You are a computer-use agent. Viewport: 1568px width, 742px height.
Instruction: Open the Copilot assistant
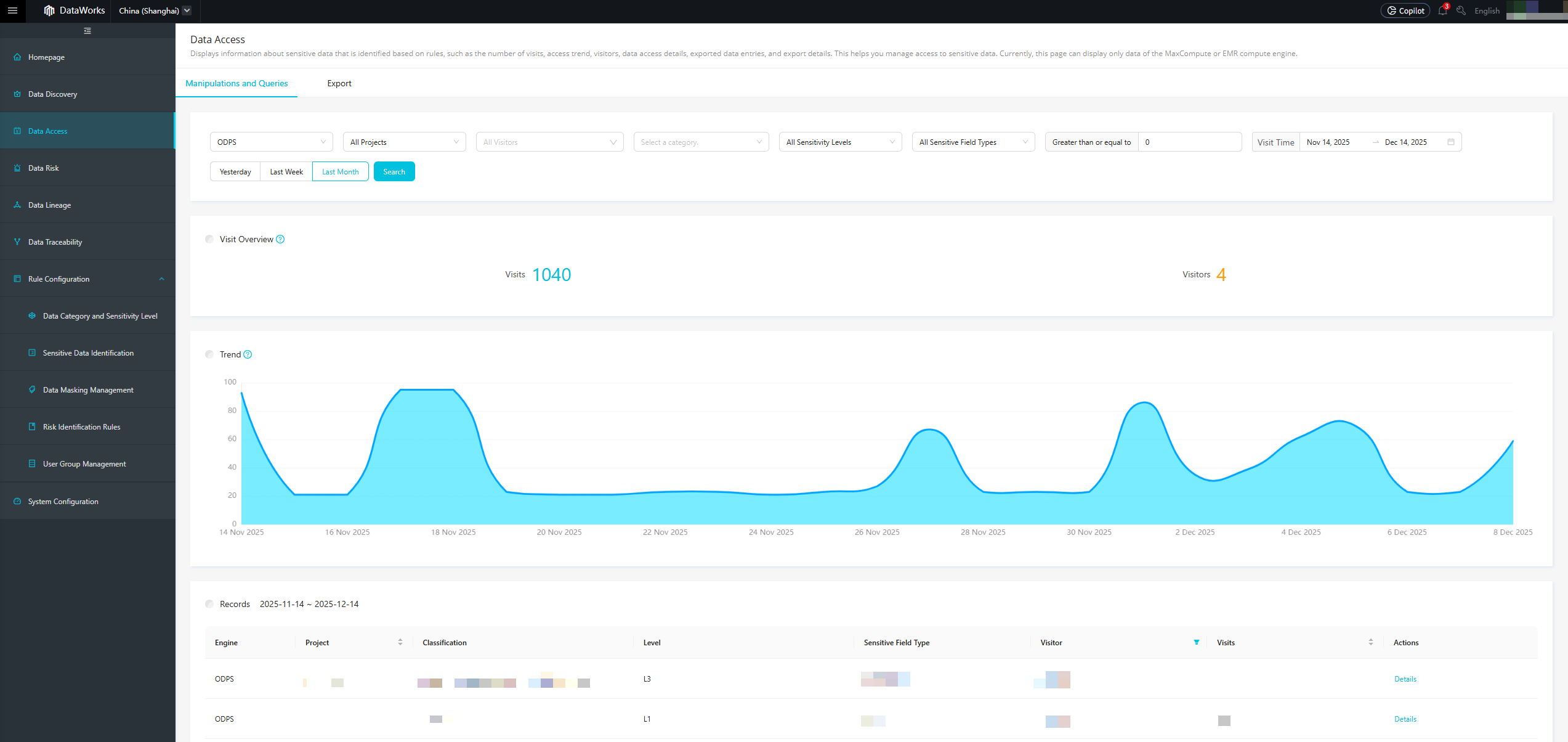pyautogui.click(x=1405, y=10)
